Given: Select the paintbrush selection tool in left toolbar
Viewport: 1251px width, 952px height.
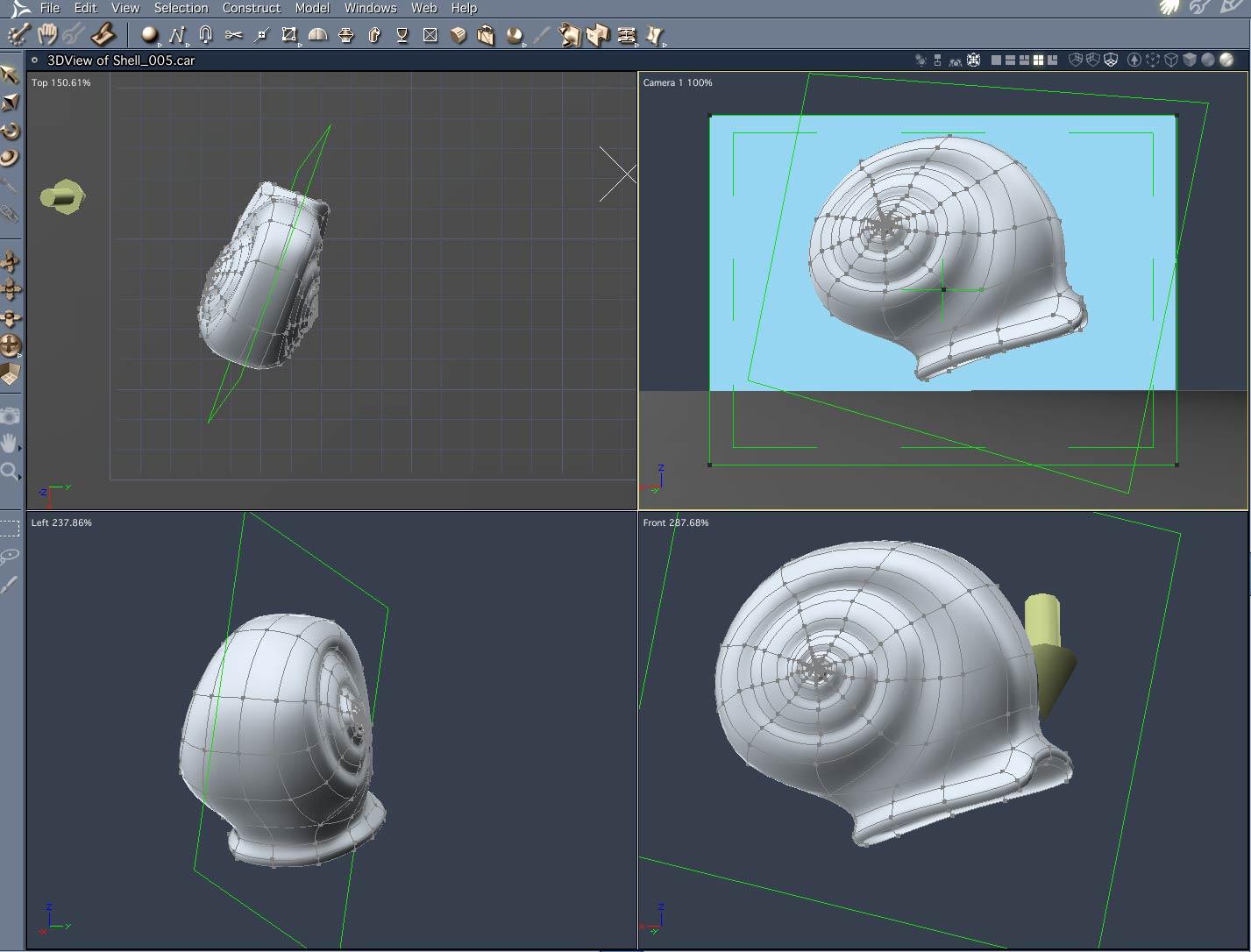Looking at the screenshot, I should 10,585.
